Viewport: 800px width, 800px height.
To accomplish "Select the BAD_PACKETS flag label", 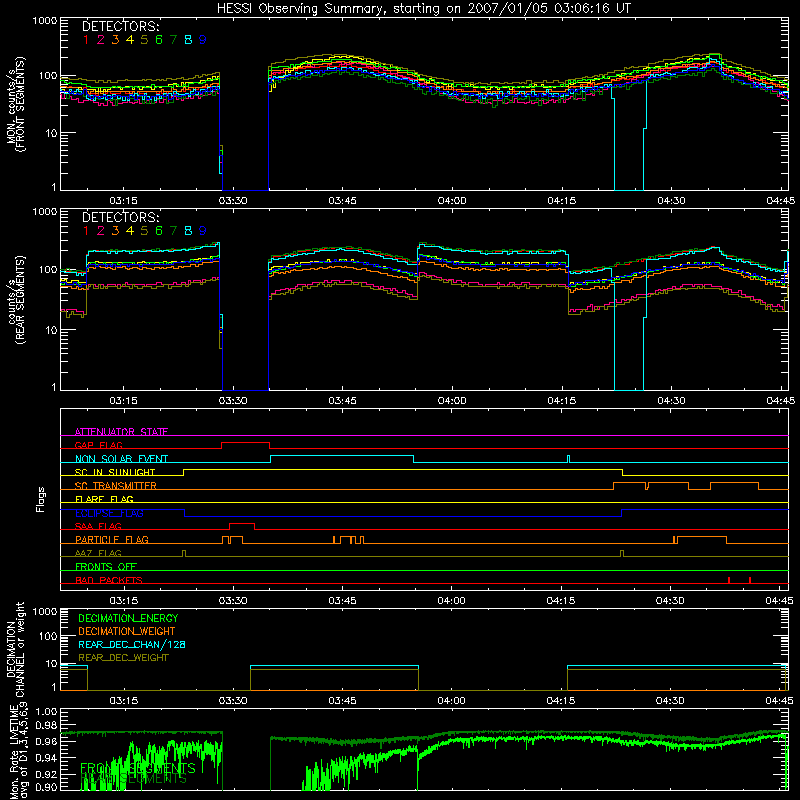I will pyautogui.click(x=109, y=580).
